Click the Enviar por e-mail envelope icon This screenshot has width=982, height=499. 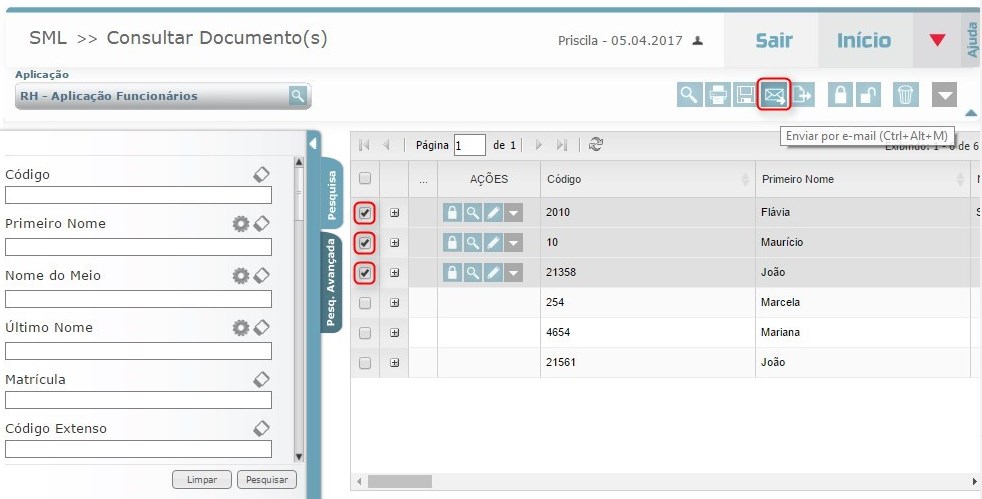pos(774,95)
